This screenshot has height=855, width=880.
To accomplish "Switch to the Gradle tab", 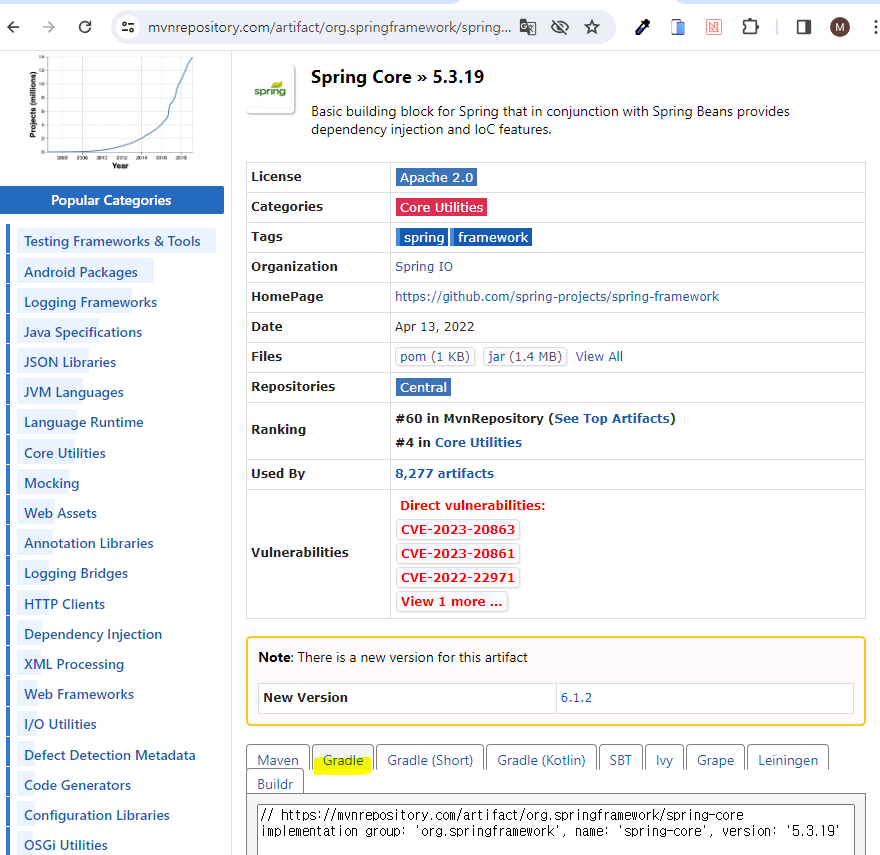I will (x=343, y=760).
